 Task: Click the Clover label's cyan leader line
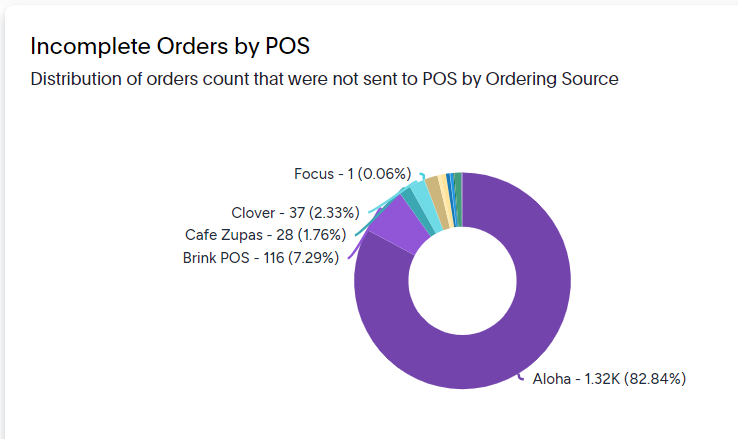[391, 199]
